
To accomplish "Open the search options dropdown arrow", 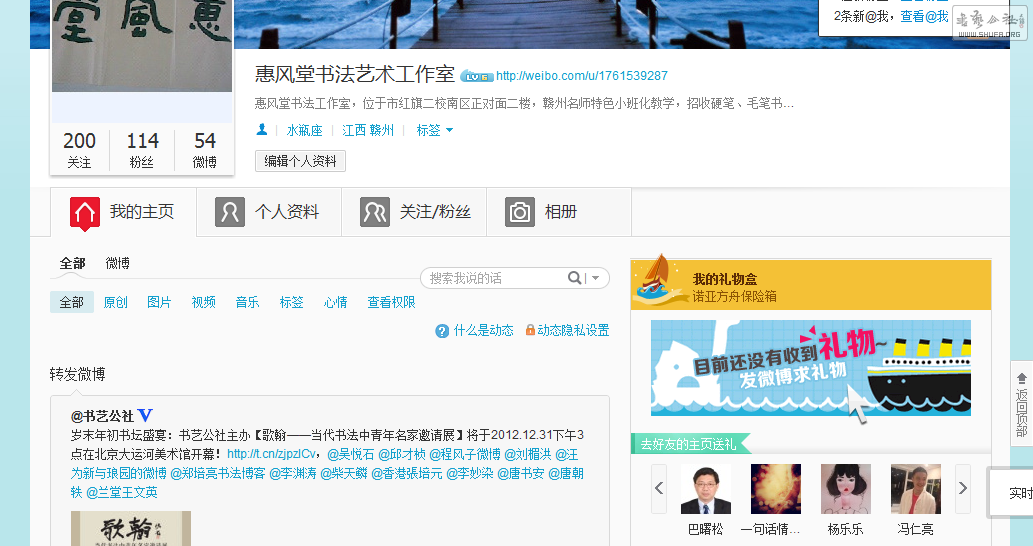I will pos(596,278).
